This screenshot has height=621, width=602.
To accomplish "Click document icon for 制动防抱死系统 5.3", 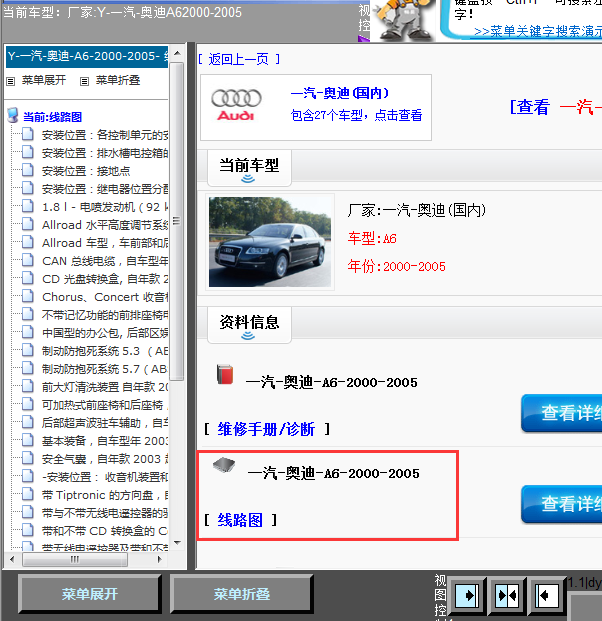I will pyautogui.click(x=27, y=350).
